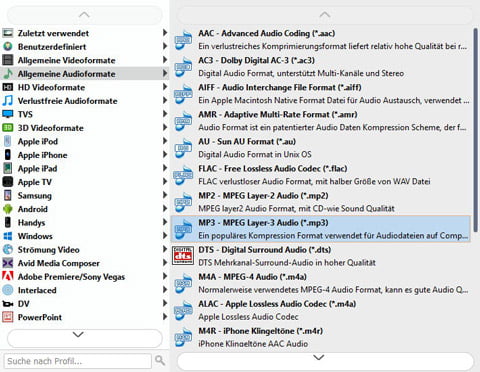Click the Apple iPhone device icon
Image resolution: width=480 pixels, height=372 pixels.
point(8,155)
